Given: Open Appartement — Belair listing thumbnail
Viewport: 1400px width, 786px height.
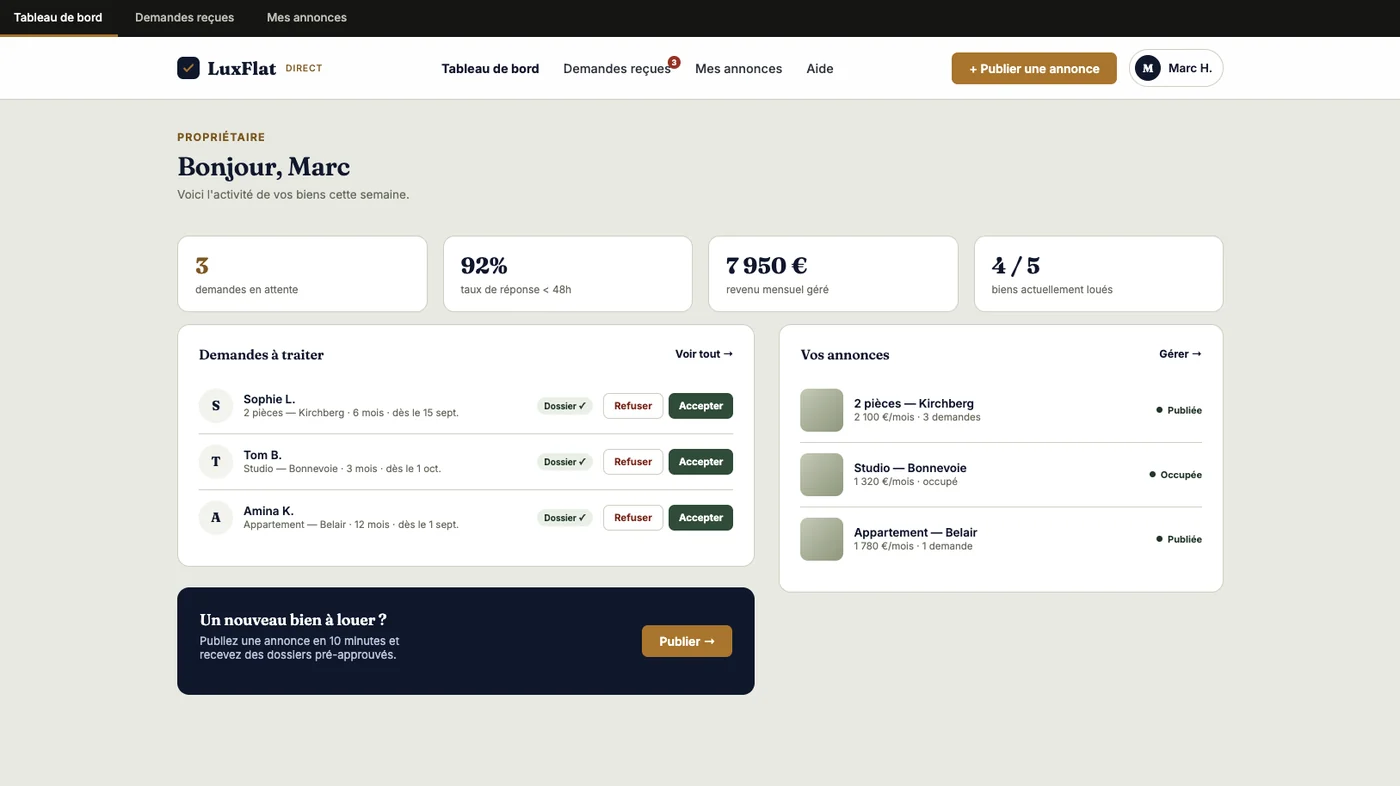Looking at the screenshot, I should (822, 539).
